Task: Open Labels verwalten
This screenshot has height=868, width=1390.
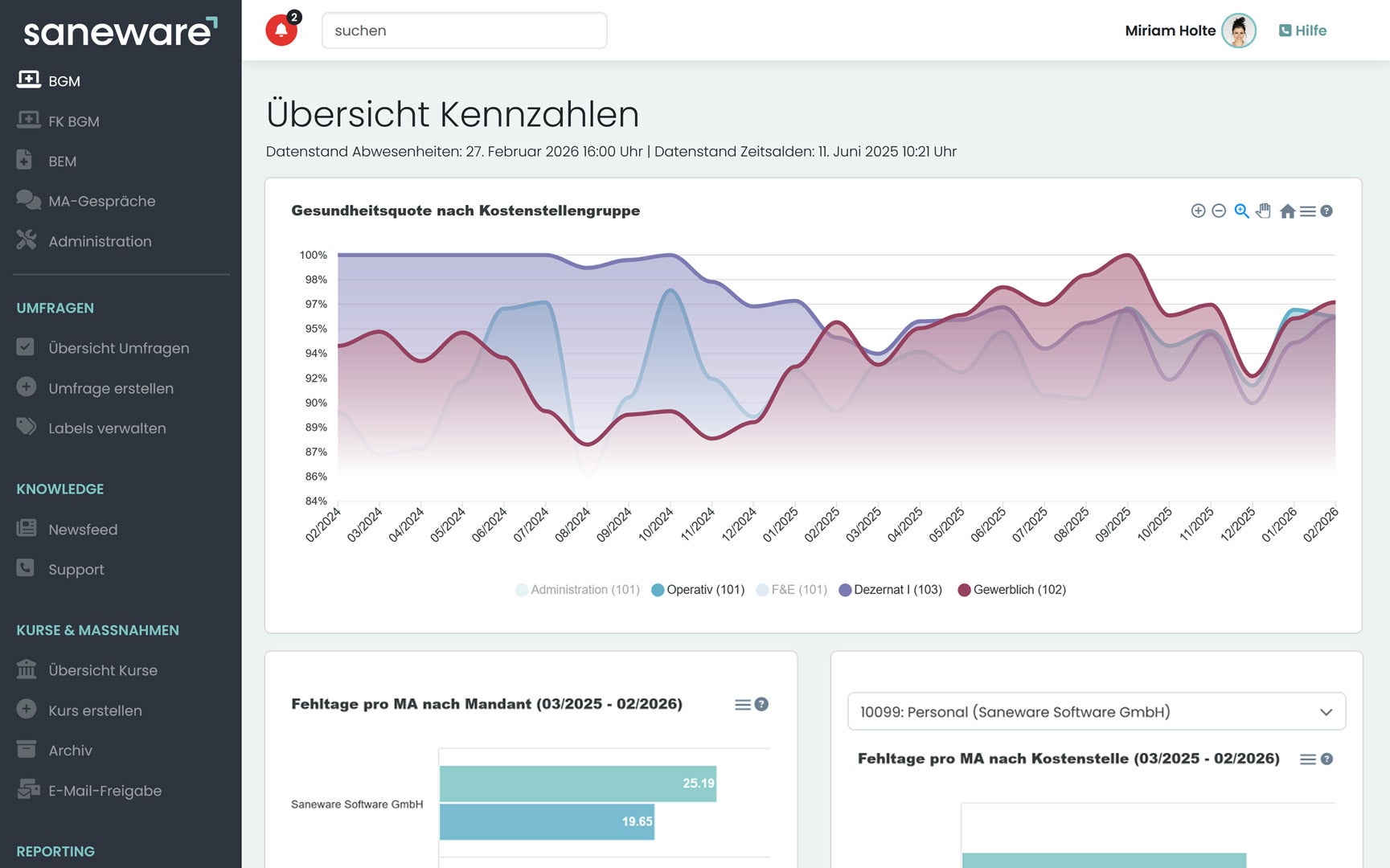Action: tap(107, 428)
